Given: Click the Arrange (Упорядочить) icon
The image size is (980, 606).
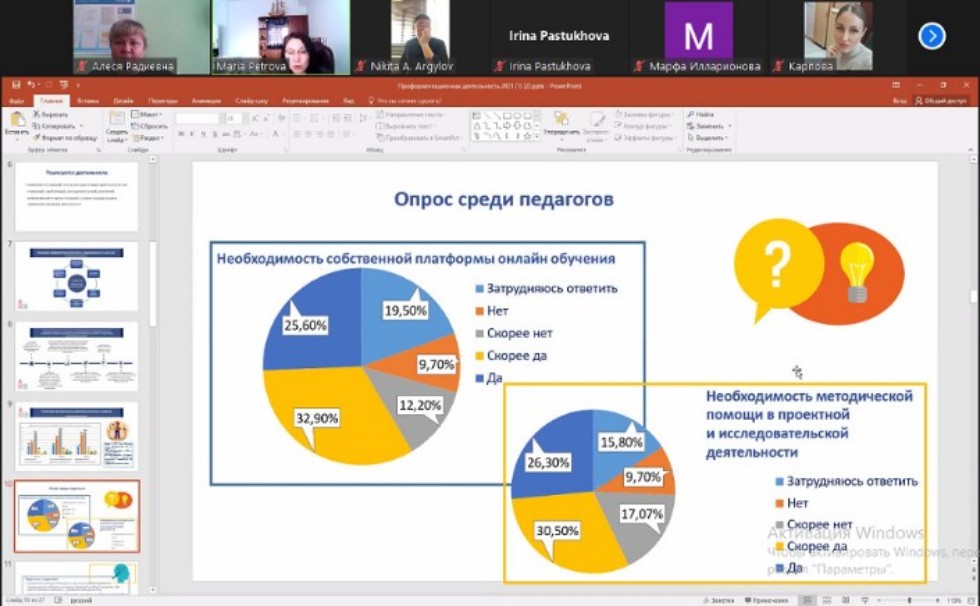Looking at the screenshot, I should [x=561, y=122].
